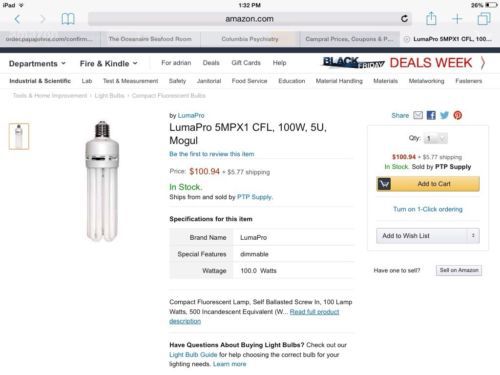The height and width of the screenshot is (375, 500).
Task: Show all open tabs overview icon
Action: (x=484, y=19)
